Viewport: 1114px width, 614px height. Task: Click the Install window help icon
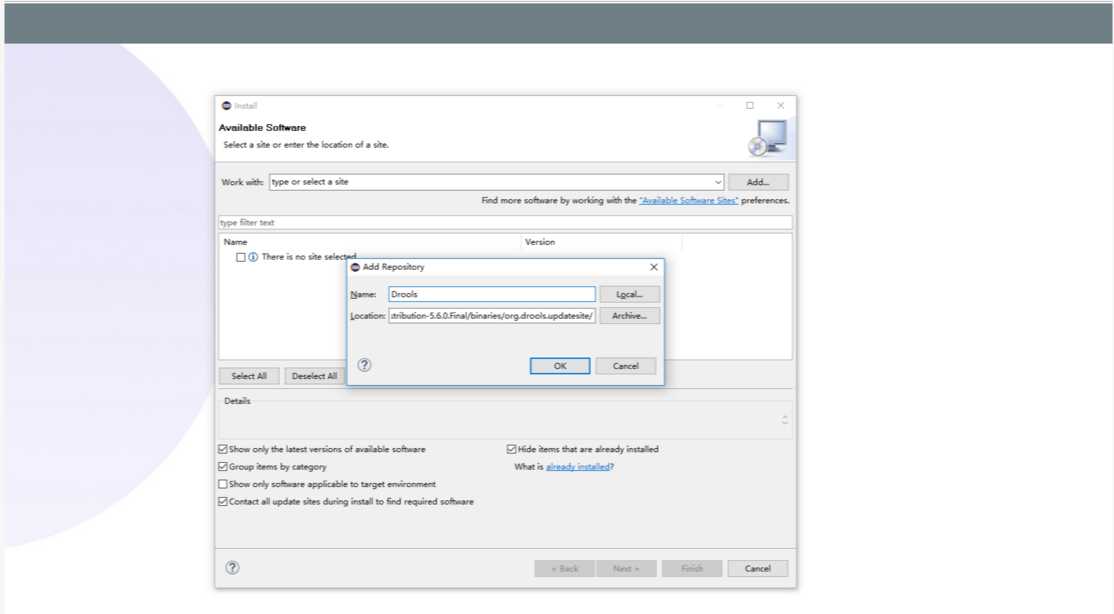pos(232,568)
